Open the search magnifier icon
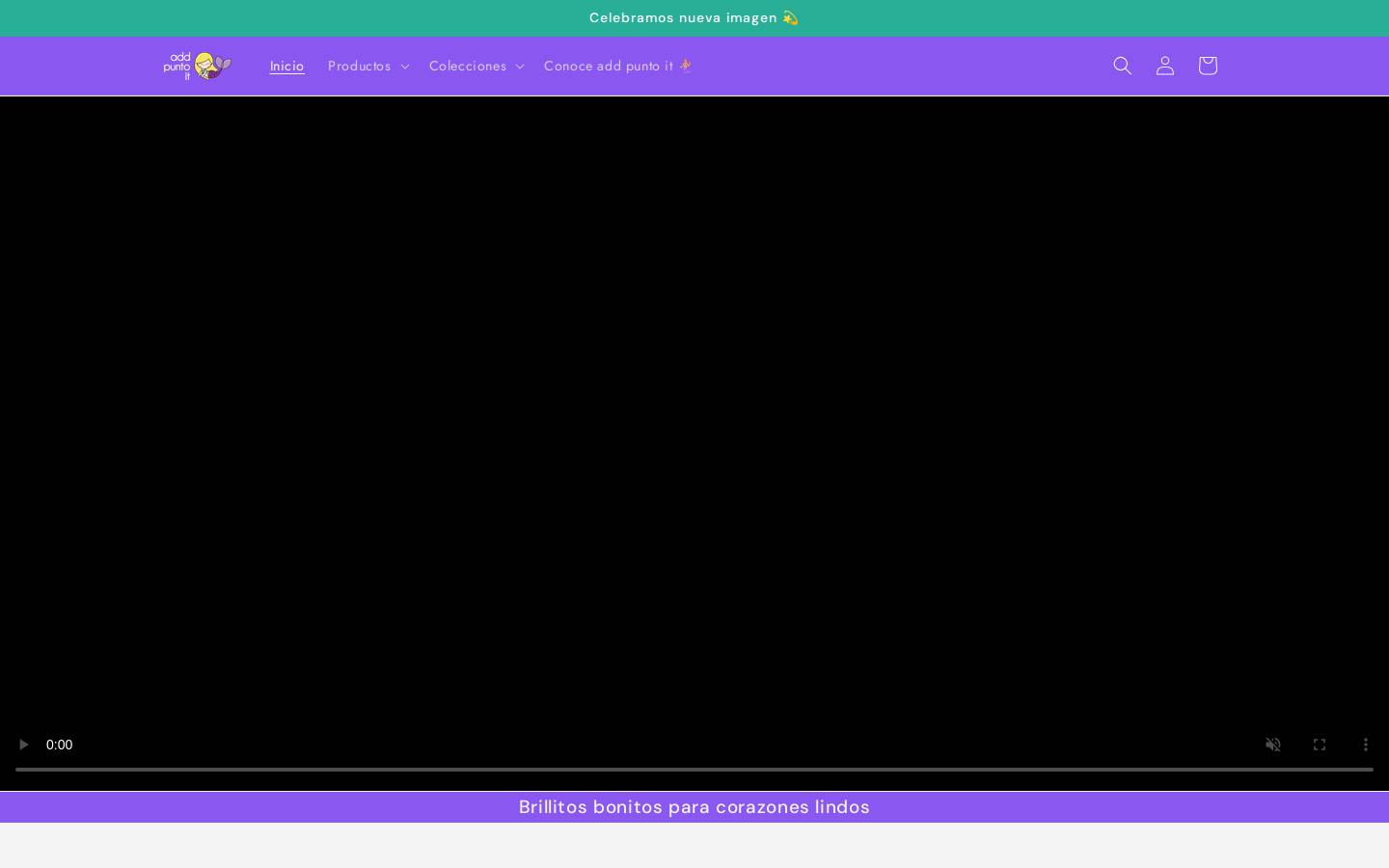The width and height of the screenshot is (1389, 868). click(1122, 66)
